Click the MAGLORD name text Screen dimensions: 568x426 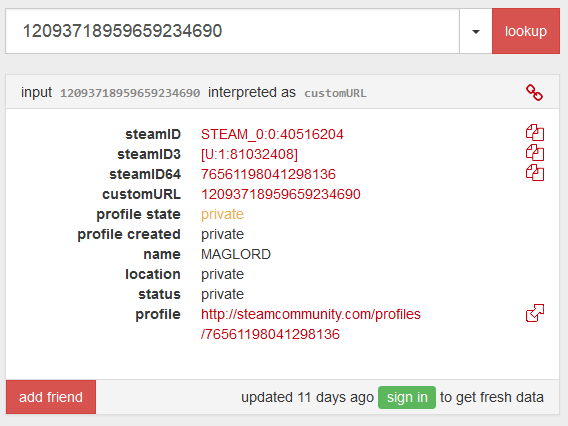pos(236,254)
